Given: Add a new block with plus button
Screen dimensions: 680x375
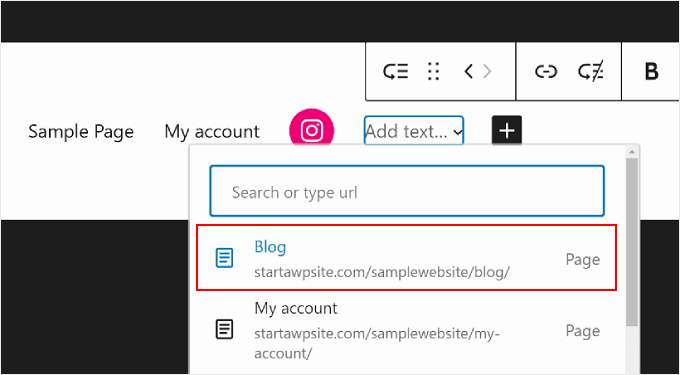Looking at the screenshot, I should pos(507,130).
